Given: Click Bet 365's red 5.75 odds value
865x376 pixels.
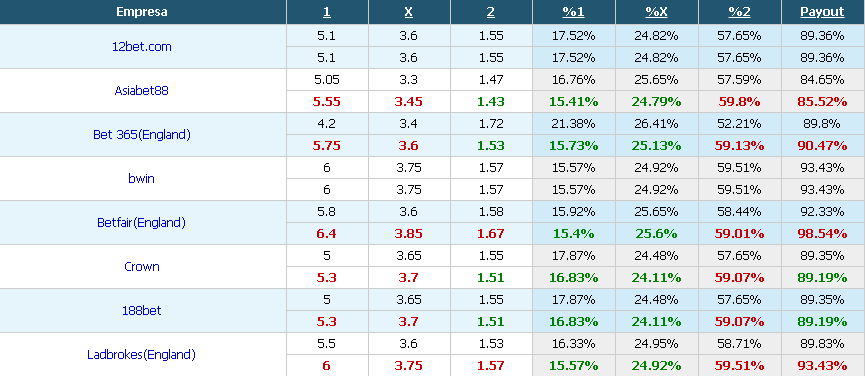Looking at the screenshot, I should click(x=327, y=146).
